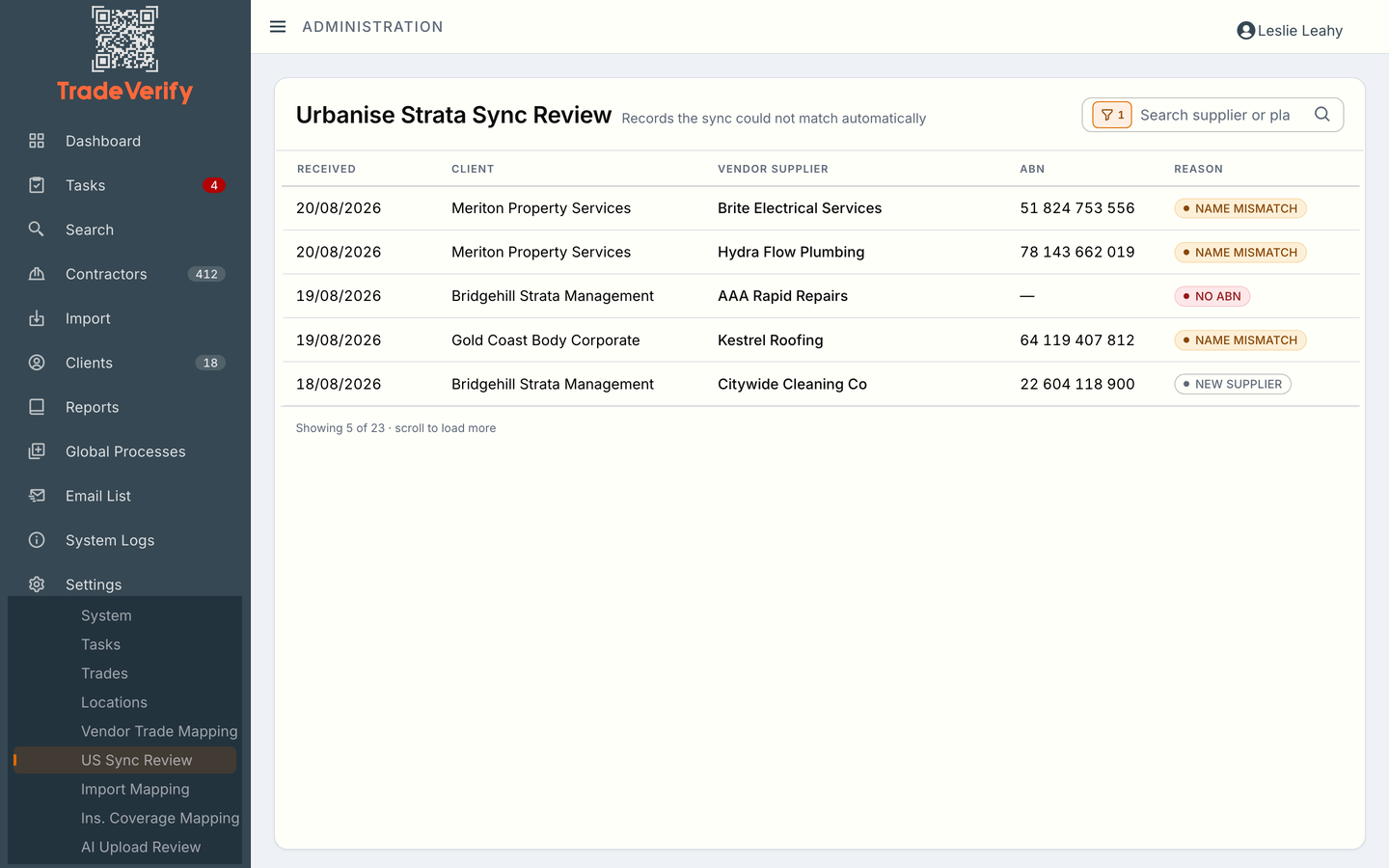This screenshot has width=1389, height=868.
Task: Sort by the CLIENT column header
Action: pos(473,169)
